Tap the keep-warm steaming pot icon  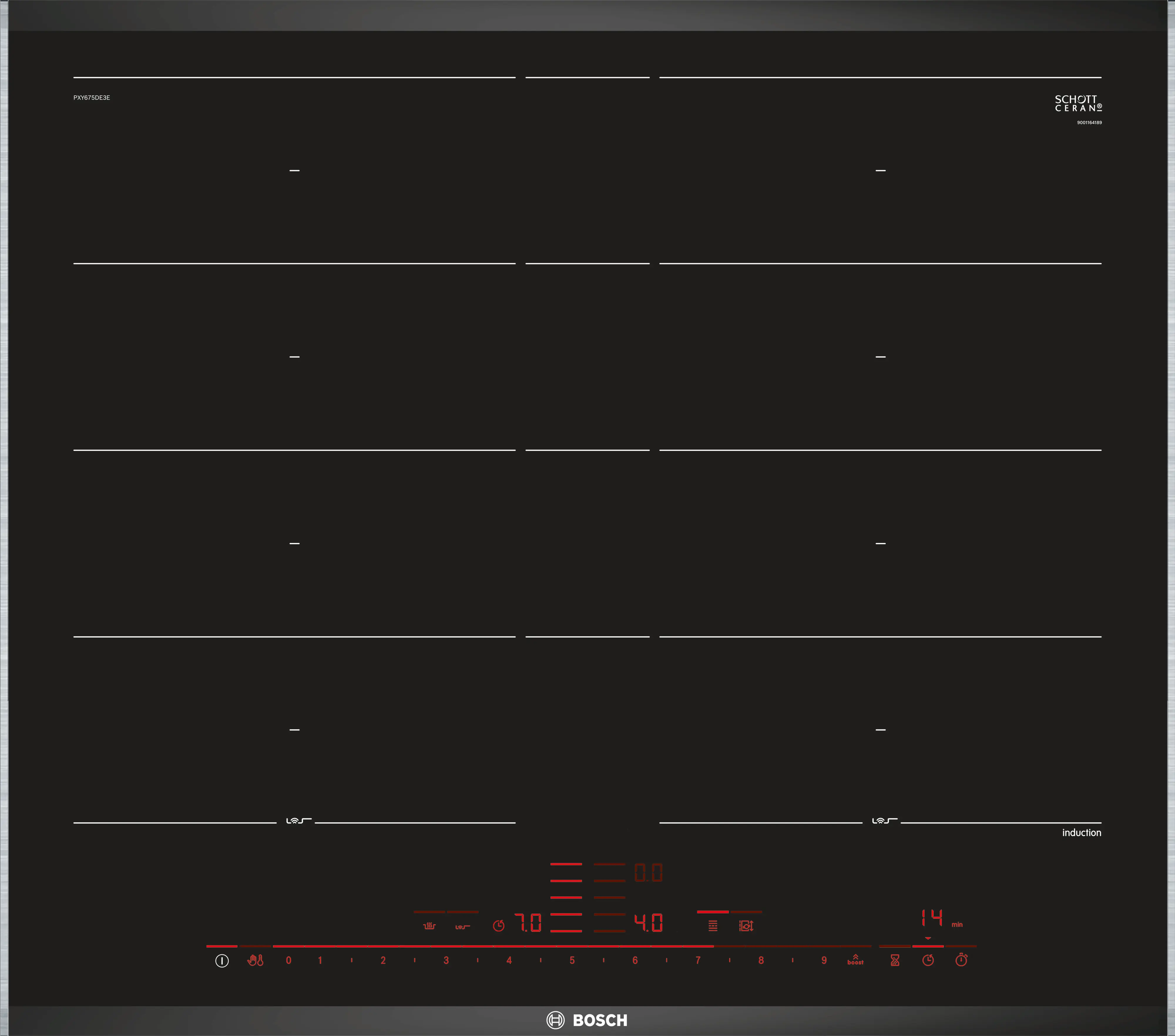pyautogui.click(x=429, y=926)
